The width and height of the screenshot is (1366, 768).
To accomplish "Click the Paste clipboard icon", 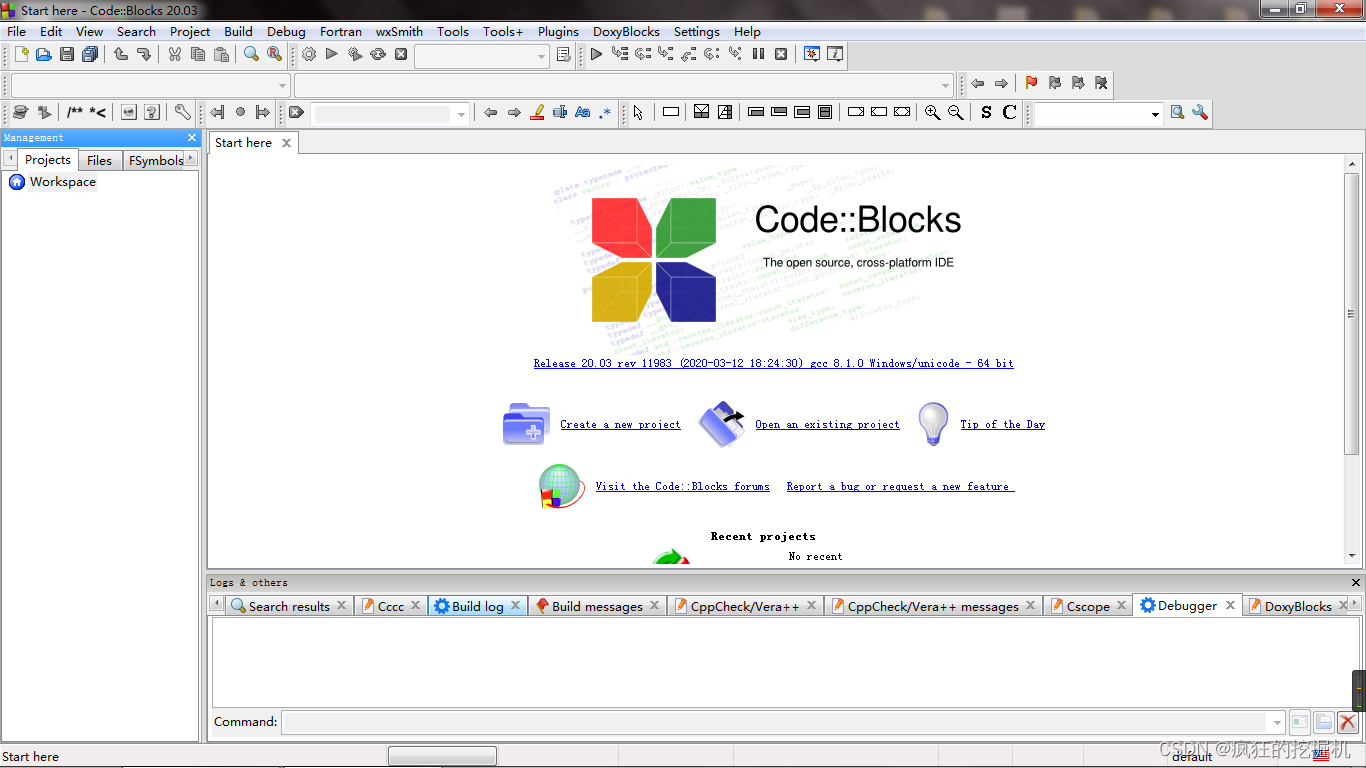I will (x=221, y=54).
